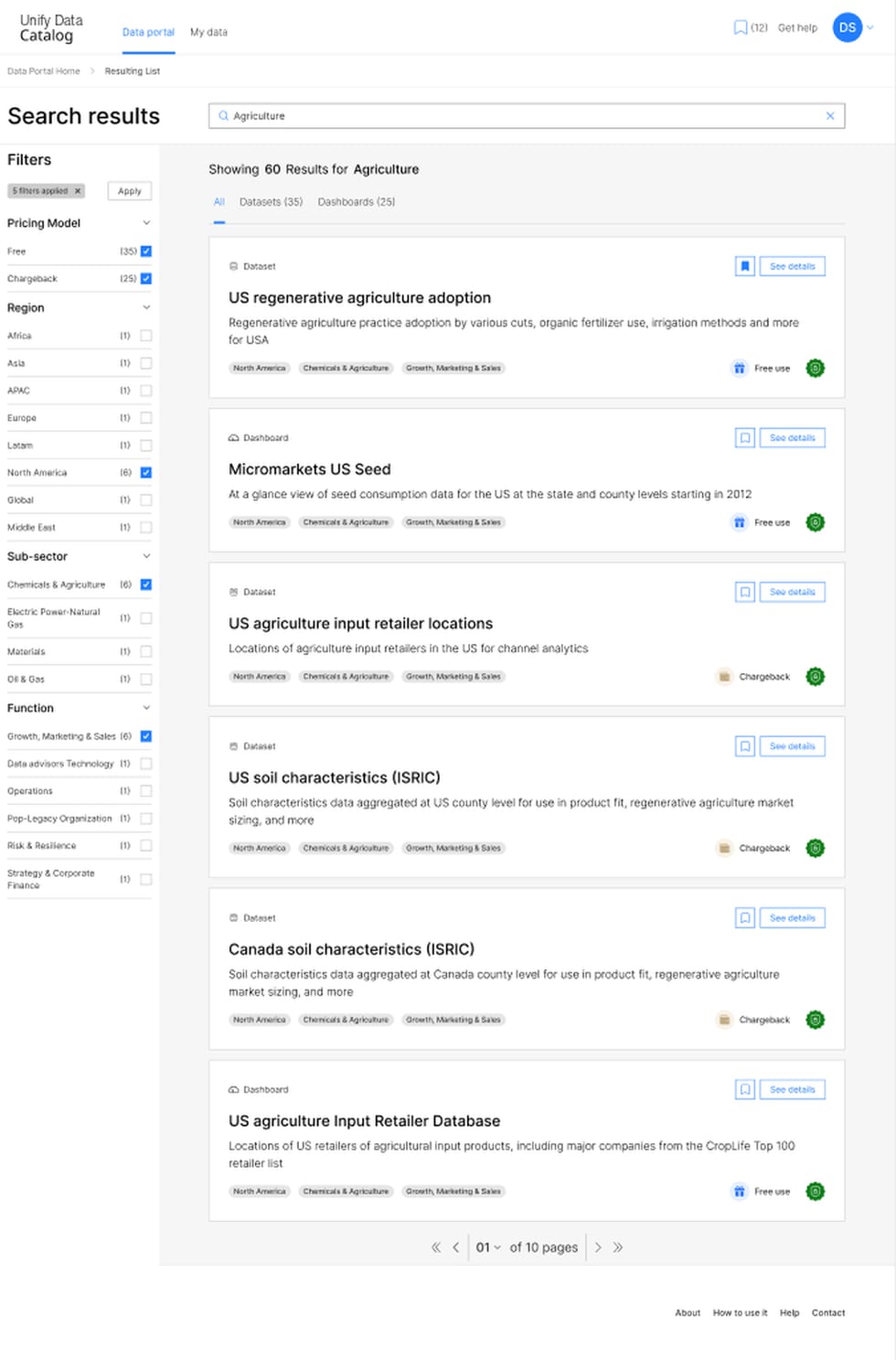Clear the Agriculture search with the X icon
This screenshot has width=896, height=1360.
tap(830, 116)
